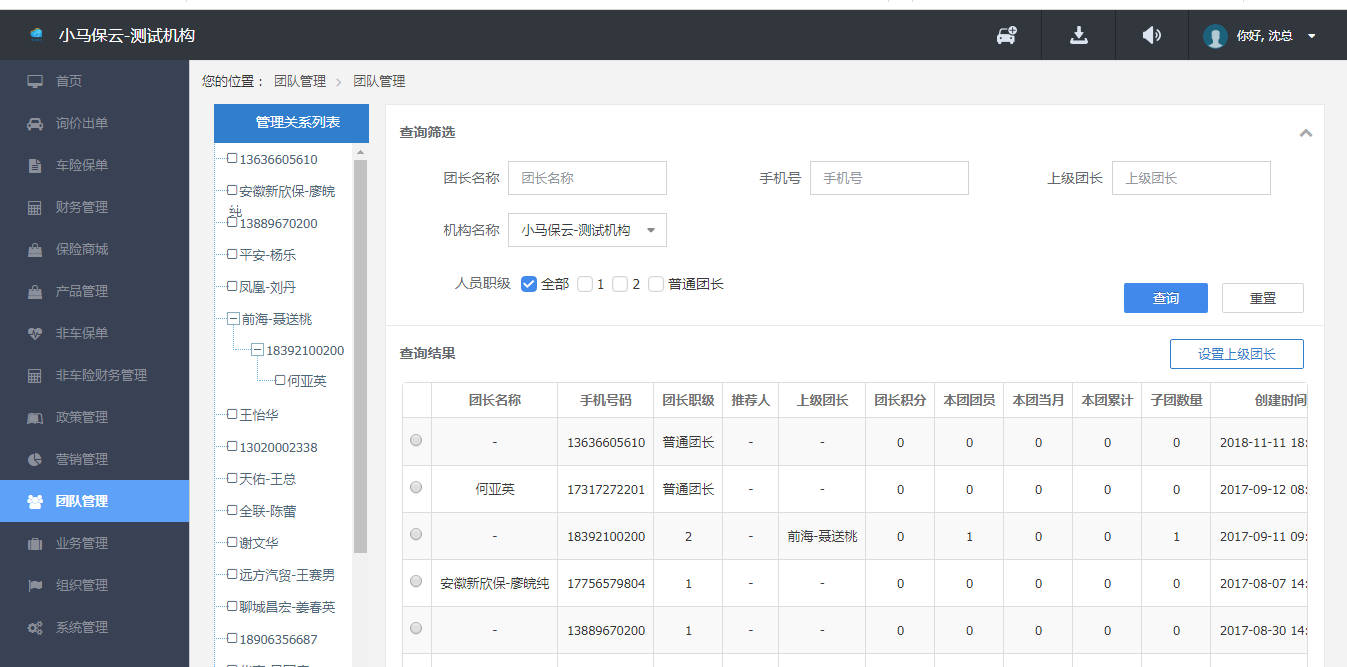Viewport: 1347px width, 667px height.
Task: Click the 首页 monitor icon in sidebar
Action: [35, 82]
